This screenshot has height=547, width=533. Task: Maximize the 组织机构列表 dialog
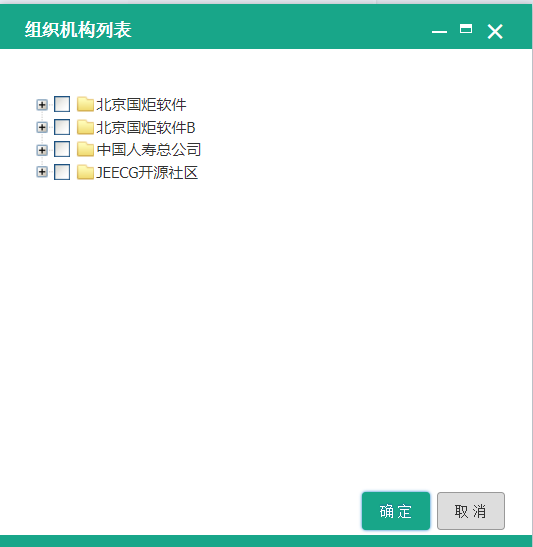click(466, 29)
